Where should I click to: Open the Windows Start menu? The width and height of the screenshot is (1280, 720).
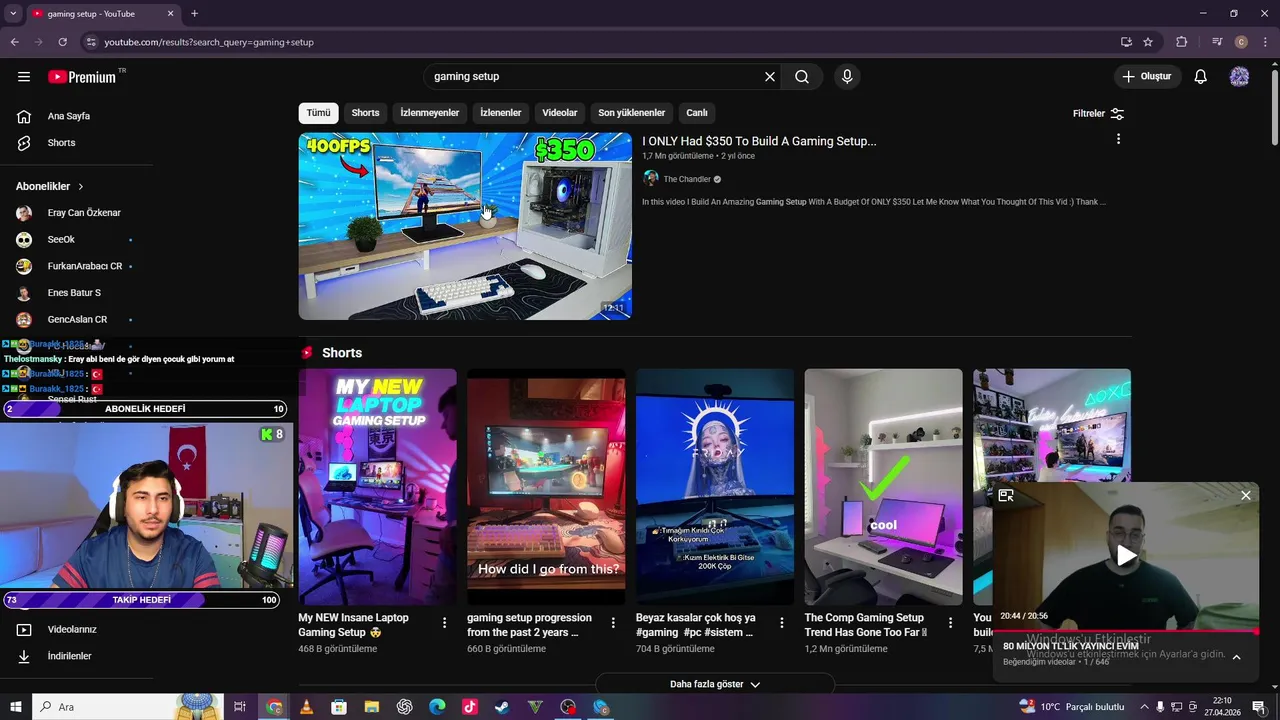[x=15, y=707]
